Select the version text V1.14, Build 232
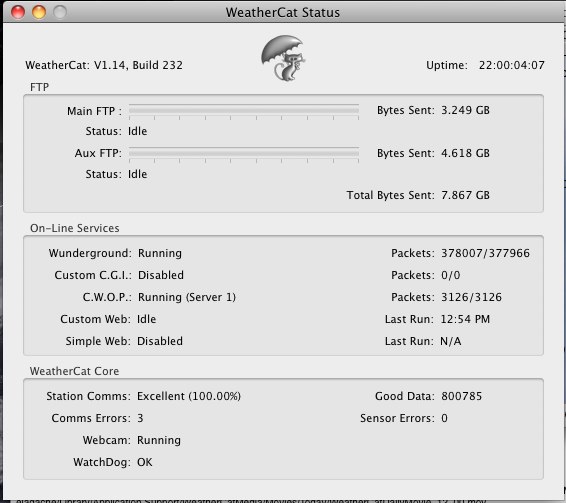 coord(138,65)
